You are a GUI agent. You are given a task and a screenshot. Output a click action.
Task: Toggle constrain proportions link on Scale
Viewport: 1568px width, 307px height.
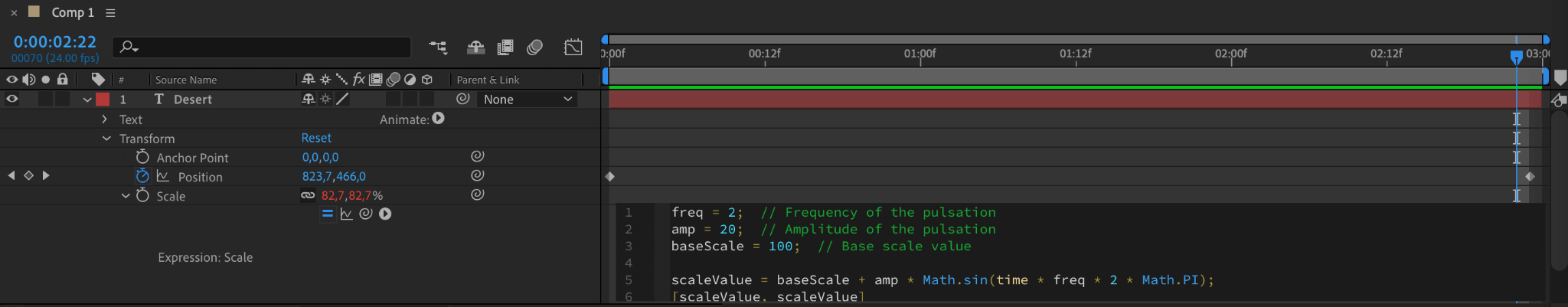[308, 195]
